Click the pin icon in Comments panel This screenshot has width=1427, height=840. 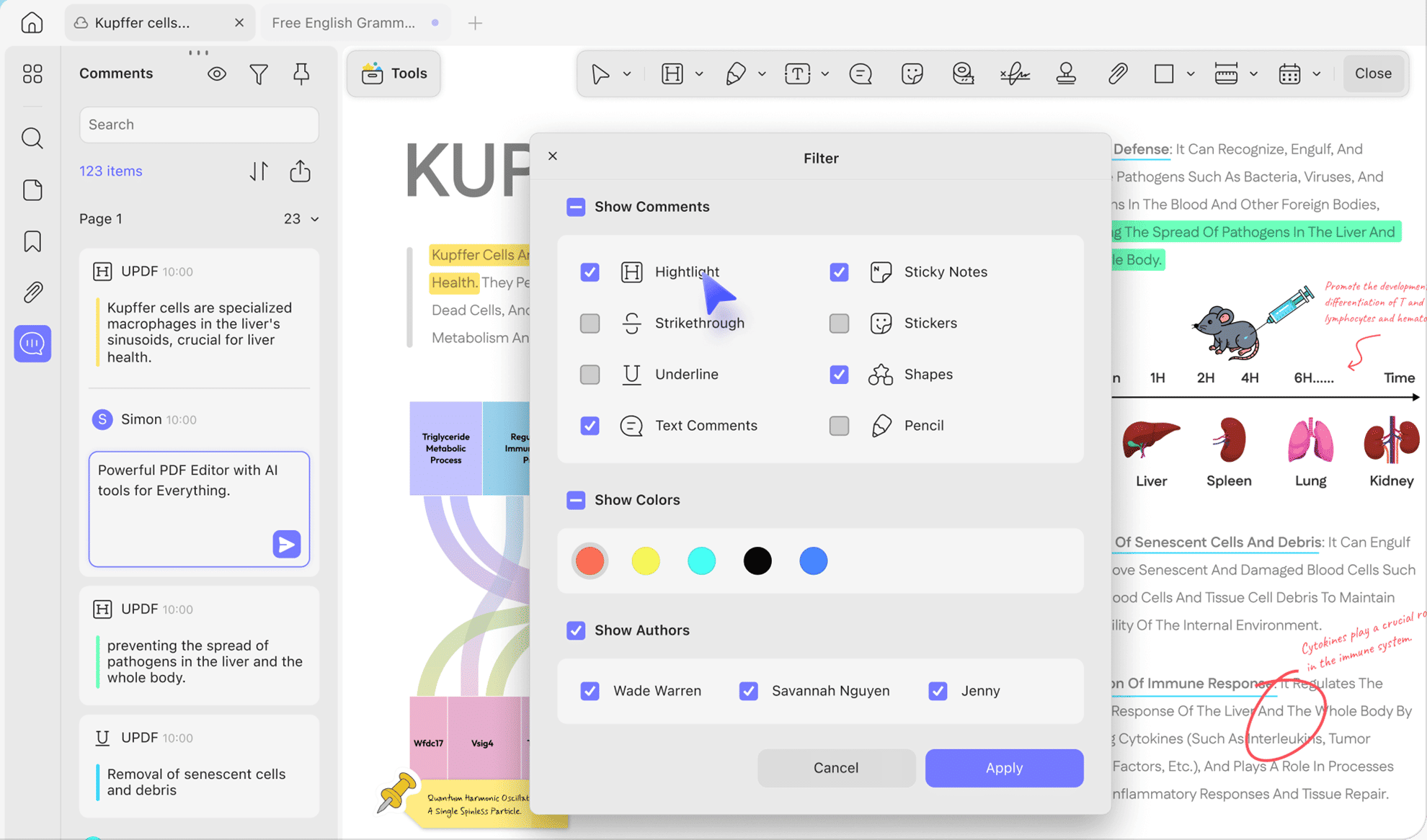point(301,73)
